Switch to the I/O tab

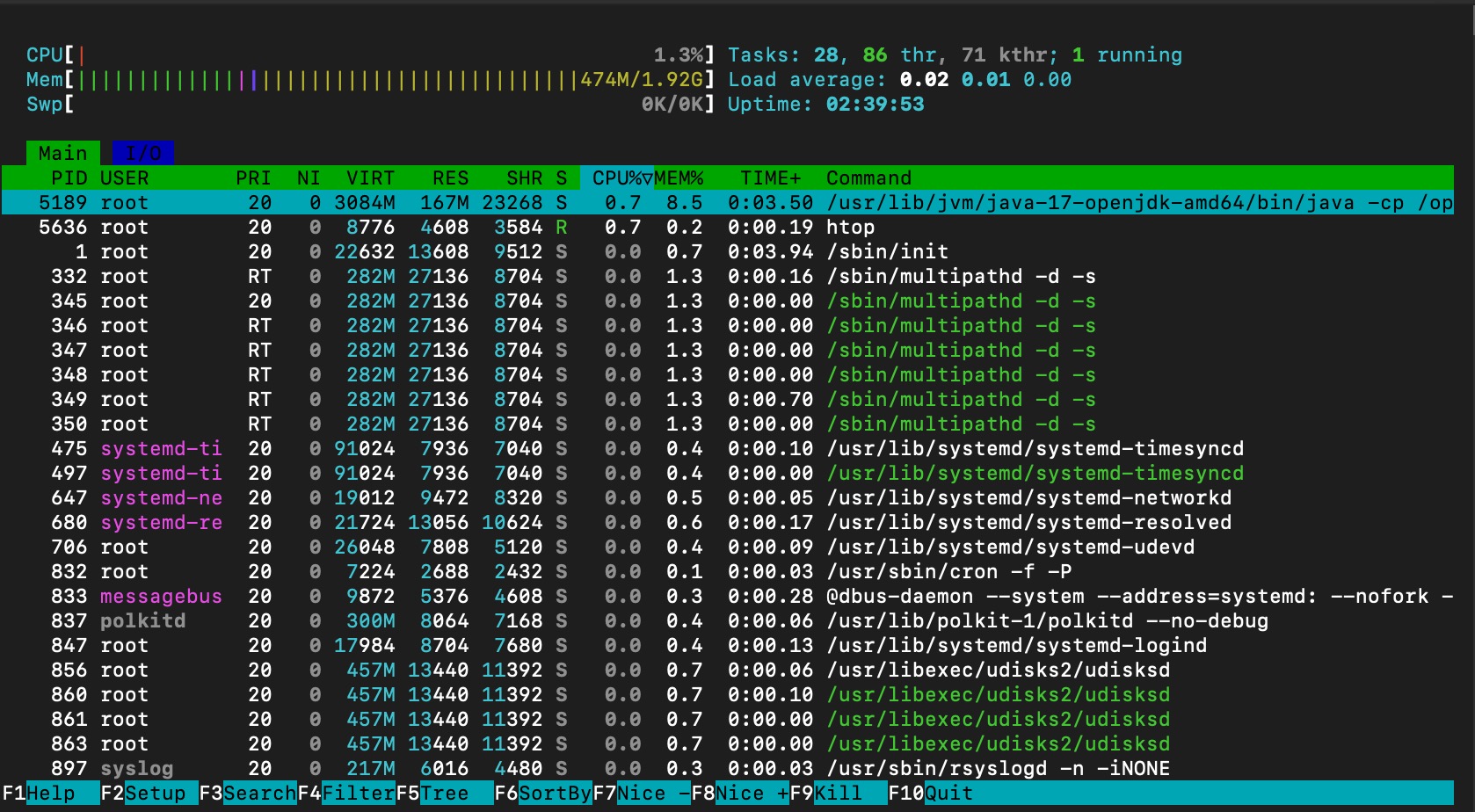tap(142, 153)
